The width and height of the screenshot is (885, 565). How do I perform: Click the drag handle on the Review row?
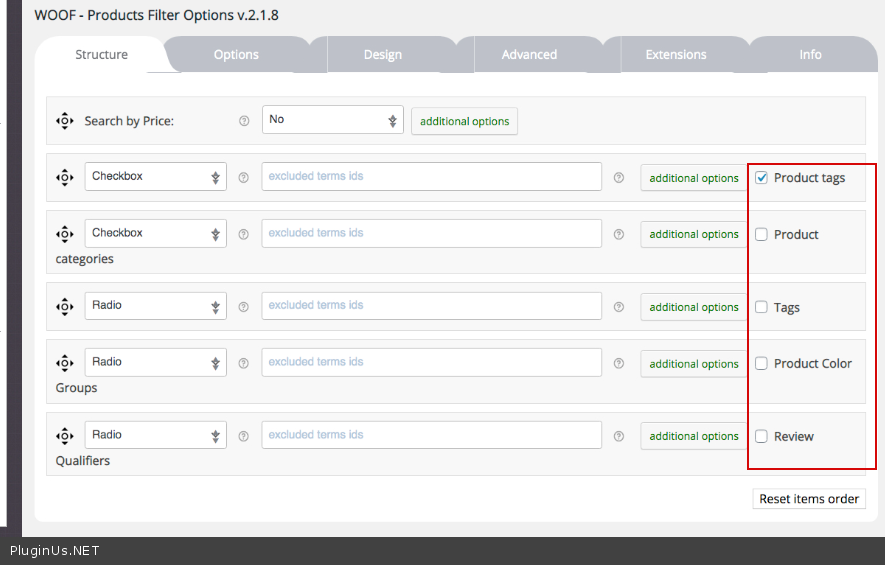(64, 436)
